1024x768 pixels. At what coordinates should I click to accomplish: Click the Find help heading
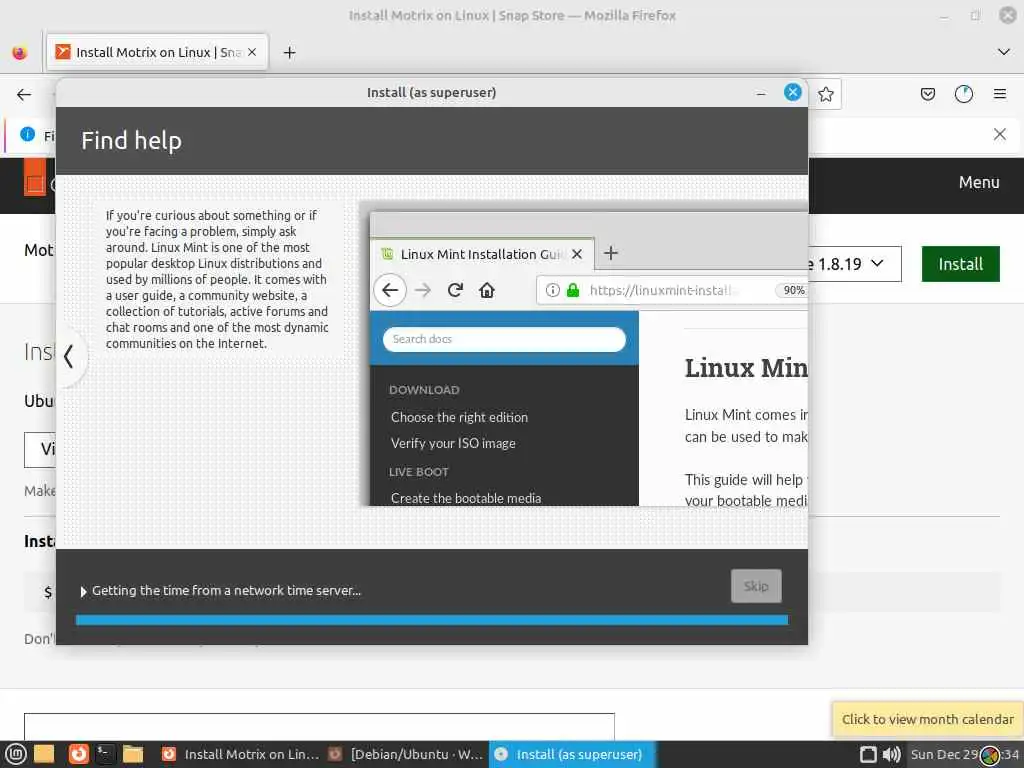coord(131,140)
